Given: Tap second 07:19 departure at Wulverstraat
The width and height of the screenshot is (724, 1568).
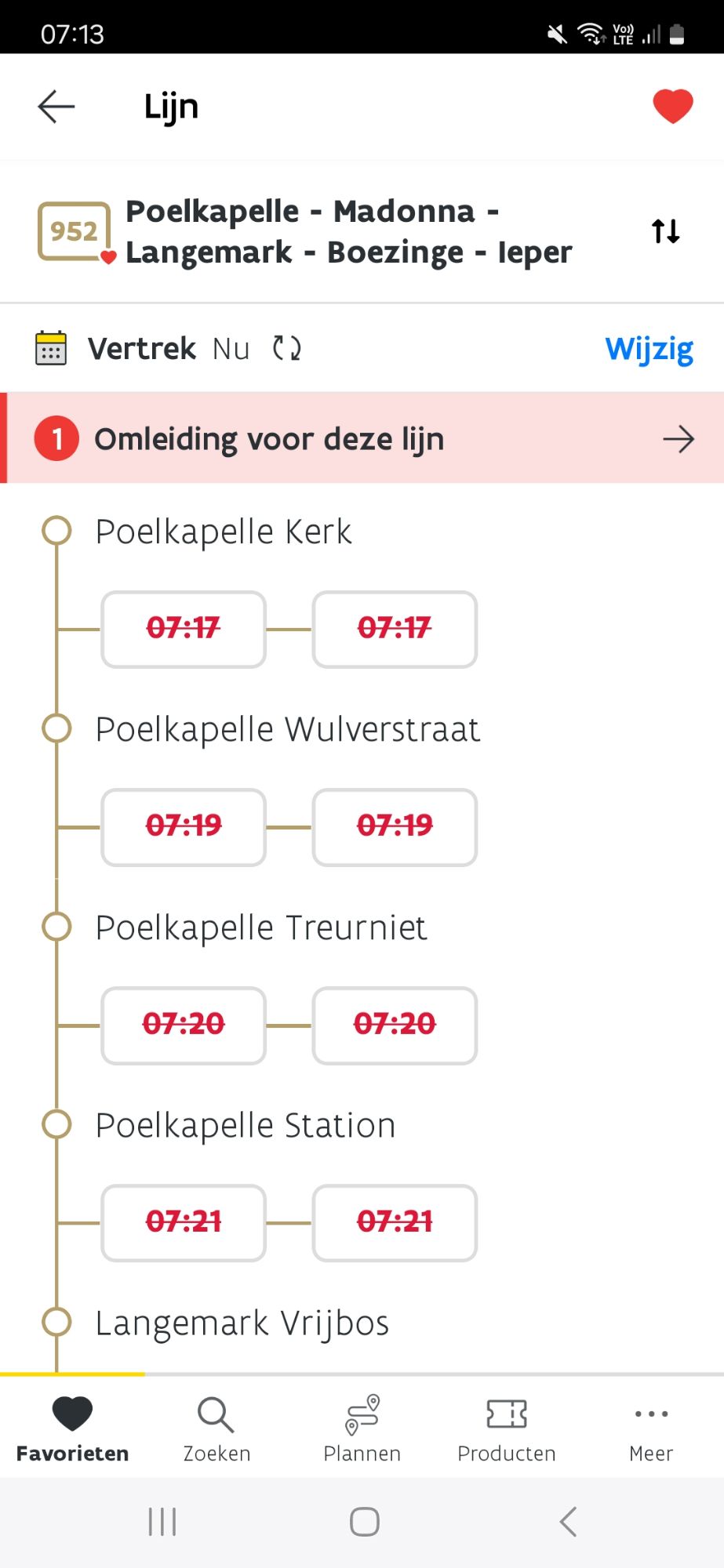Looking at the screenshot, I should tap(395, 826).
